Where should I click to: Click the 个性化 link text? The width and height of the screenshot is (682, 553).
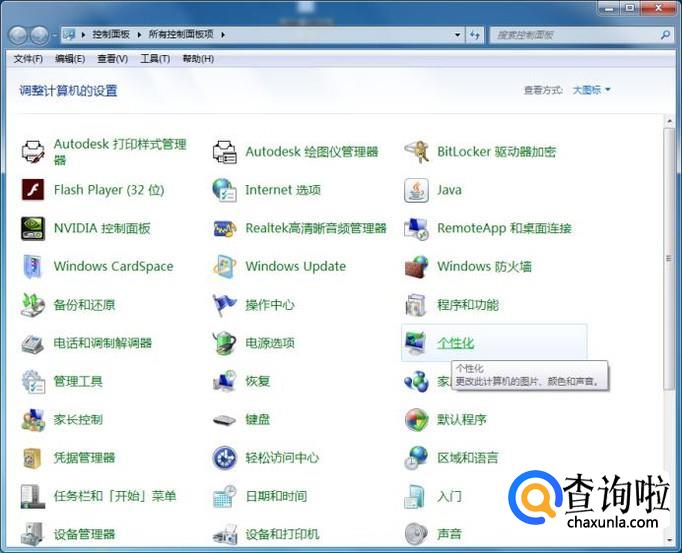pyautogui.click(x=455, y=343)
